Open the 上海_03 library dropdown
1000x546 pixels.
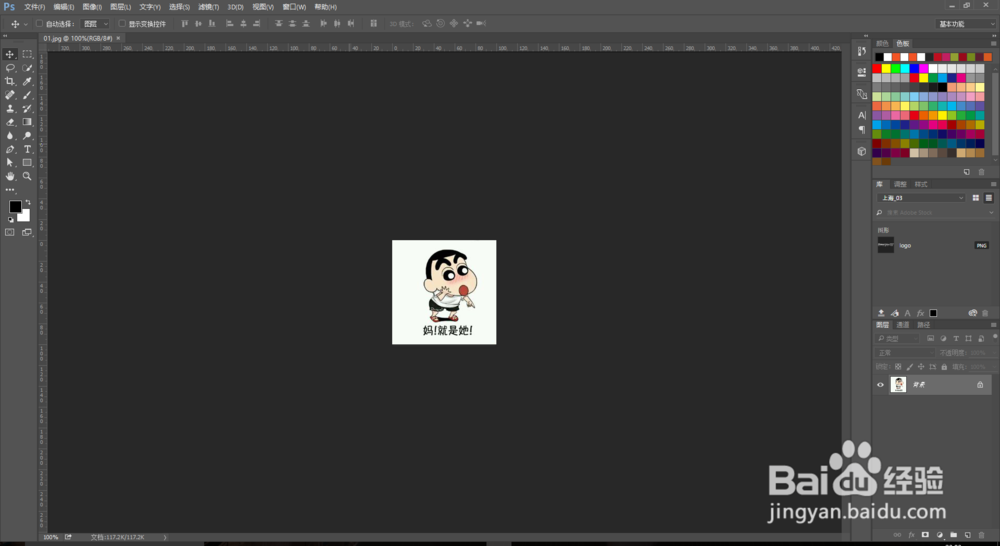pos(921,198)
